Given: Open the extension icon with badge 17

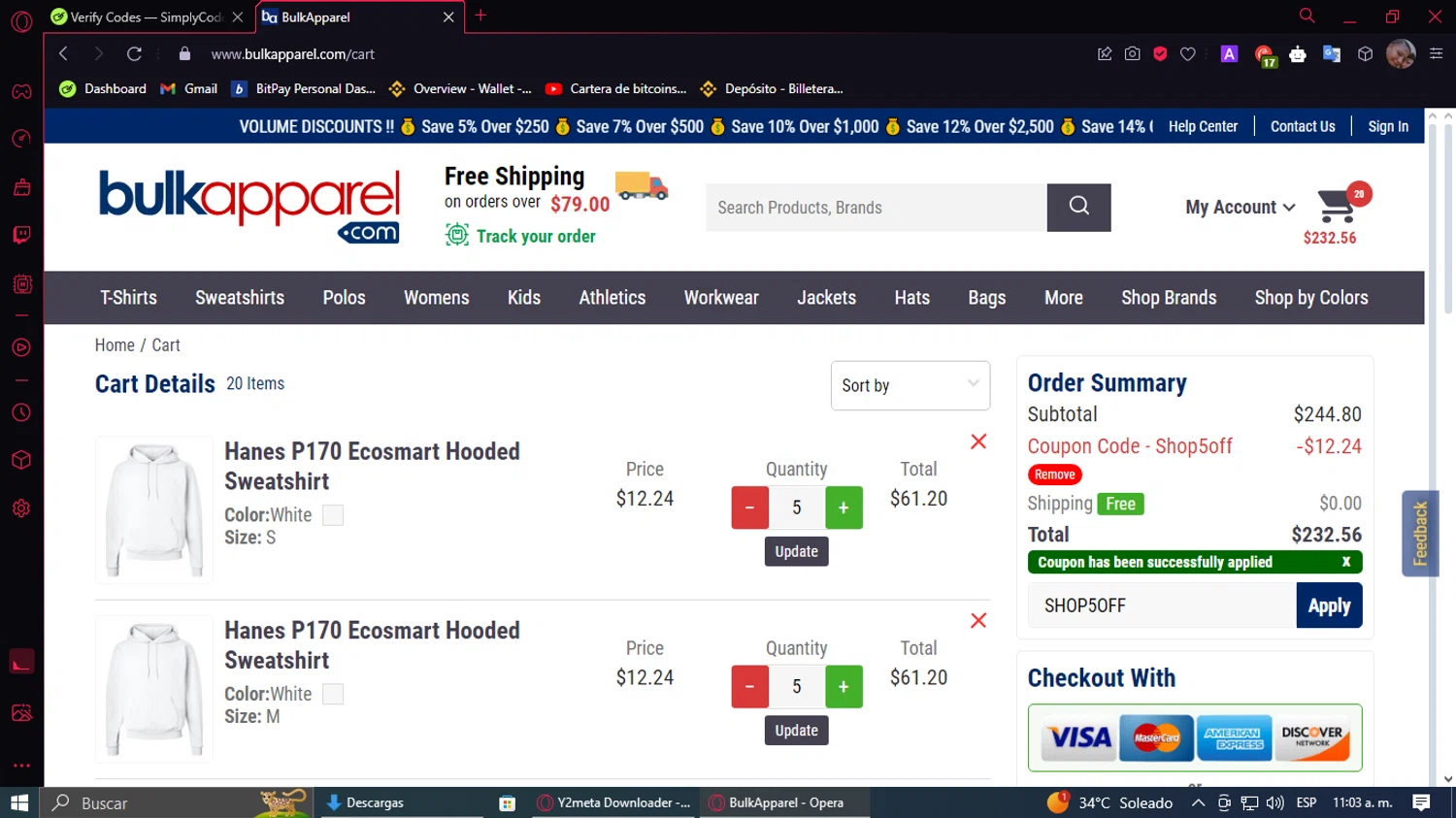Looking at the screenshot, I should [1264, 55].
